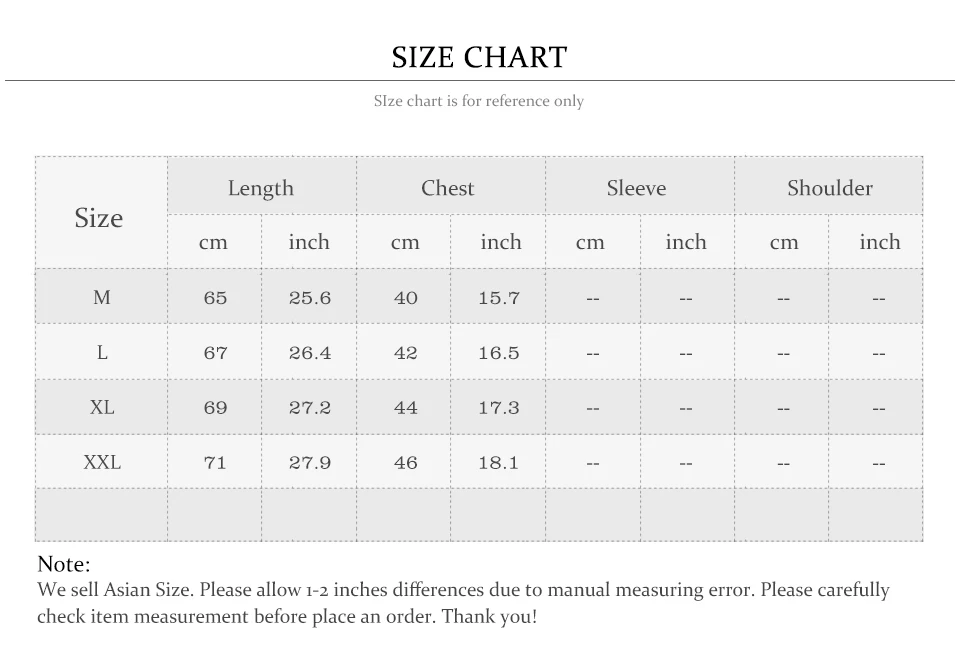Image resolution: width=960 pixels, height=670 pixels.
Task: Select the XL size row label
Action: pos(102,407)
